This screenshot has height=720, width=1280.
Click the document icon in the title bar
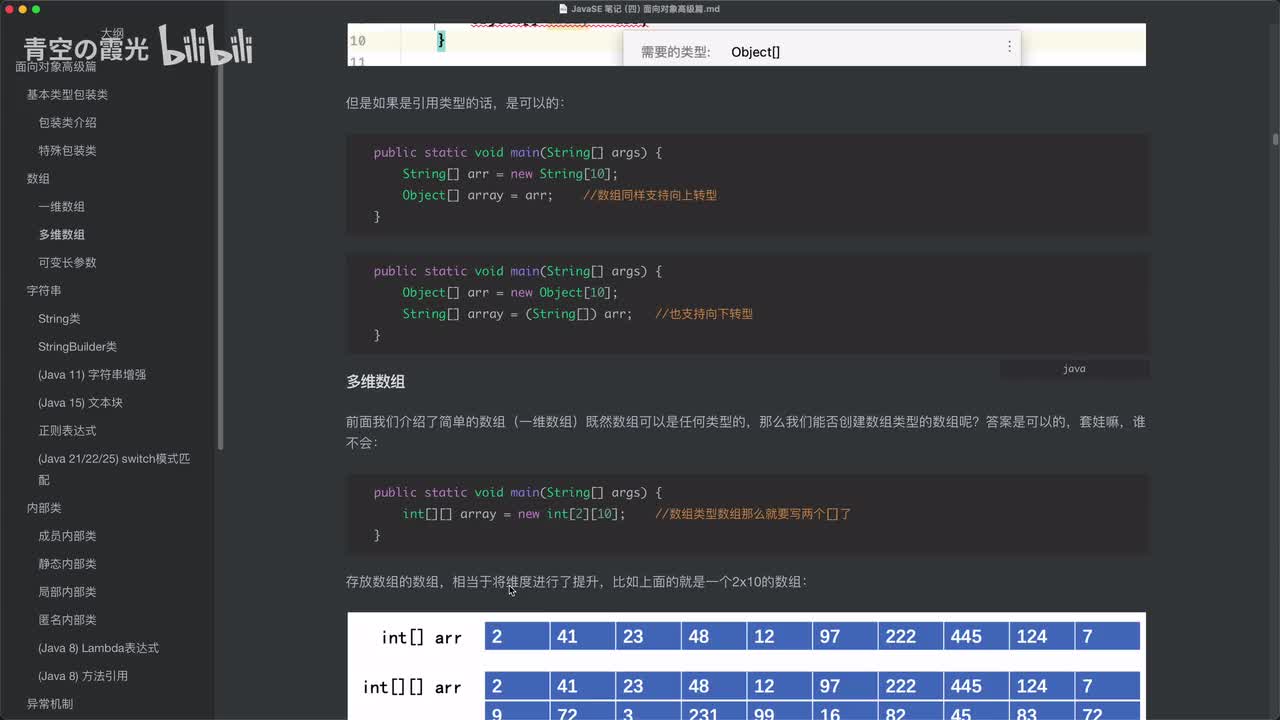563,9
